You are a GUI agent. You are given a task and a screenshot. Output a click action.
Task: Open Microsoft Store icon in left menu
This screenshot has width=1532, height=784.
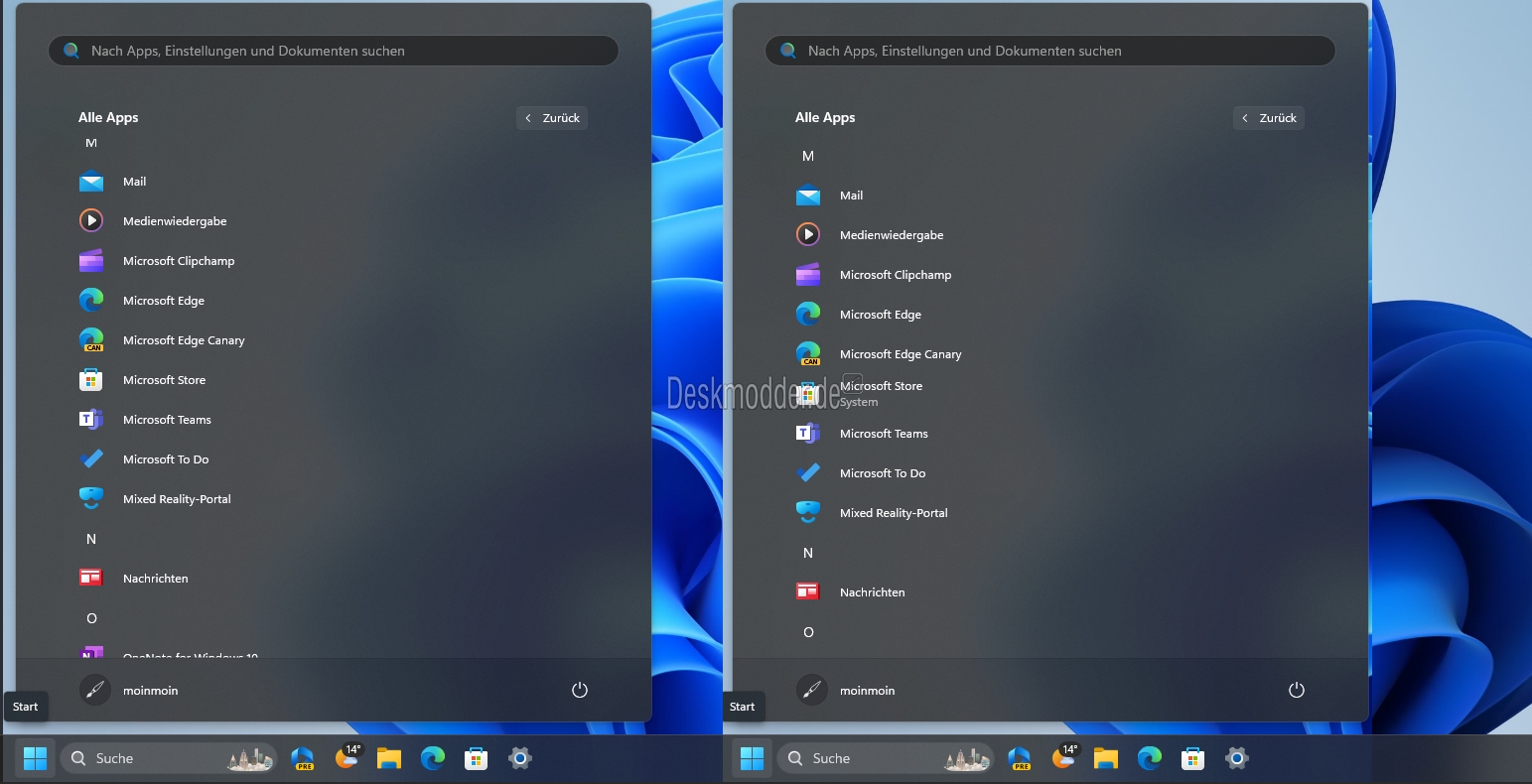point(91,380)
